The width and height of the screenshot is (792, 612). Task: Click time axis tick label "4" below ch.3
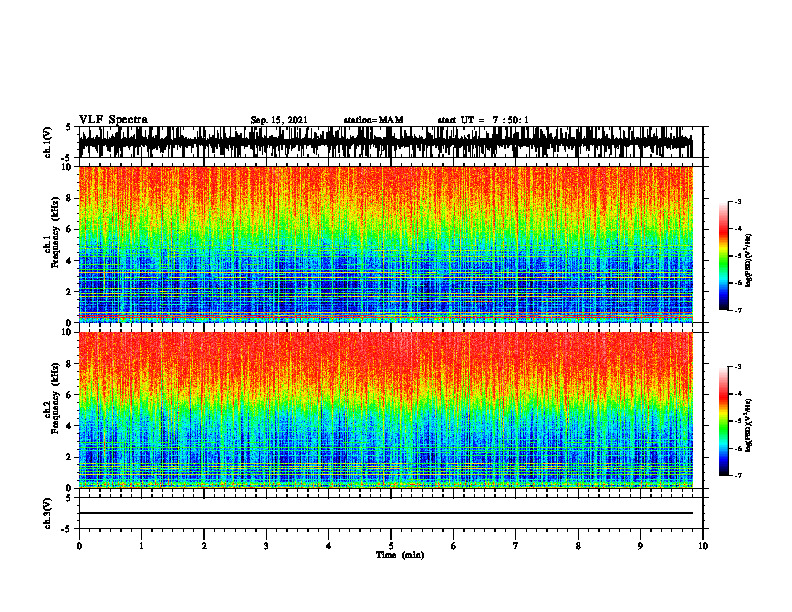coord(329,546)
